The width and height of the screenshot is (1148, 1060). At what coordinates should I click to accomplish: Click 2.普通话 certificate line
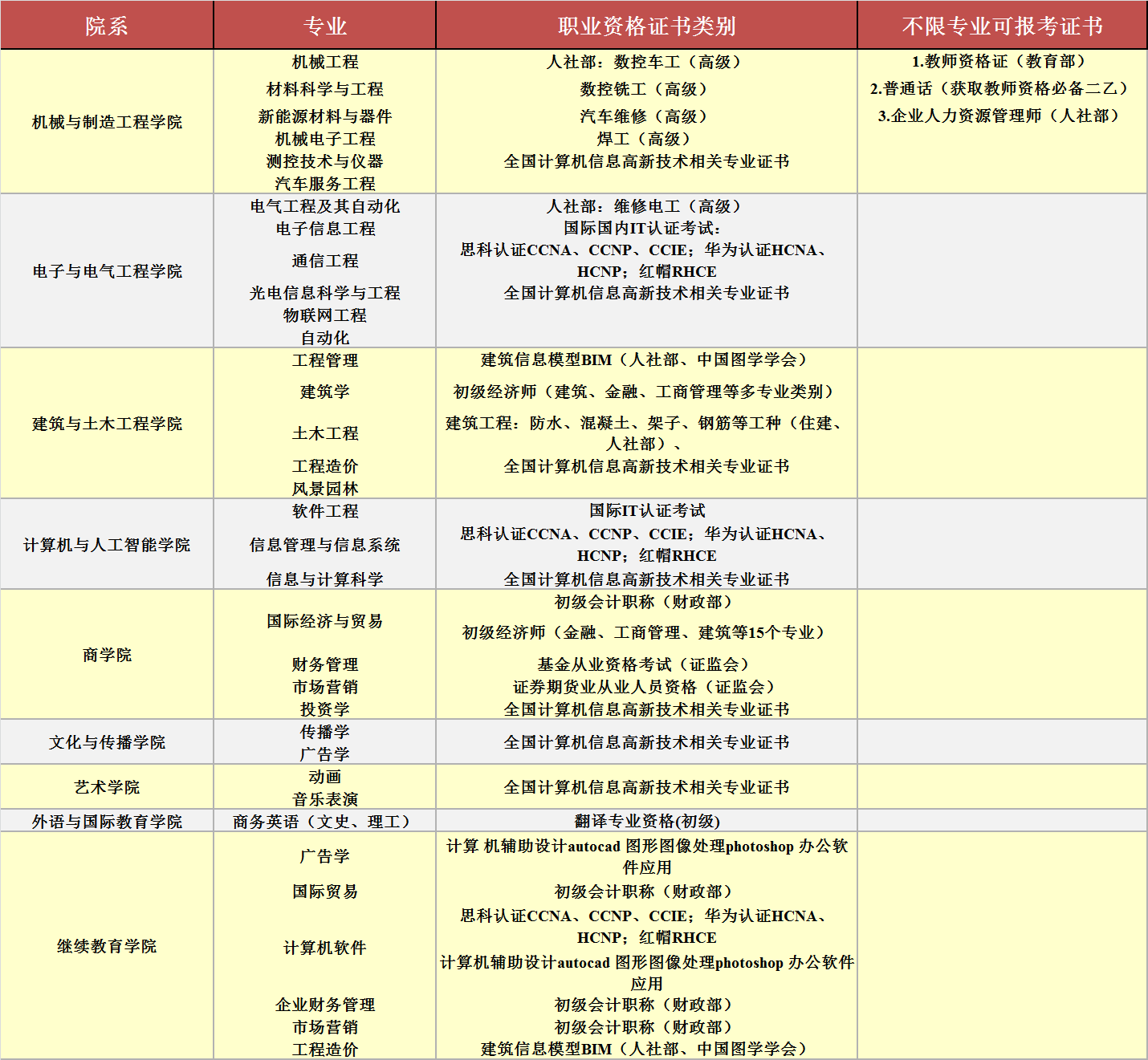[1002, 88]
